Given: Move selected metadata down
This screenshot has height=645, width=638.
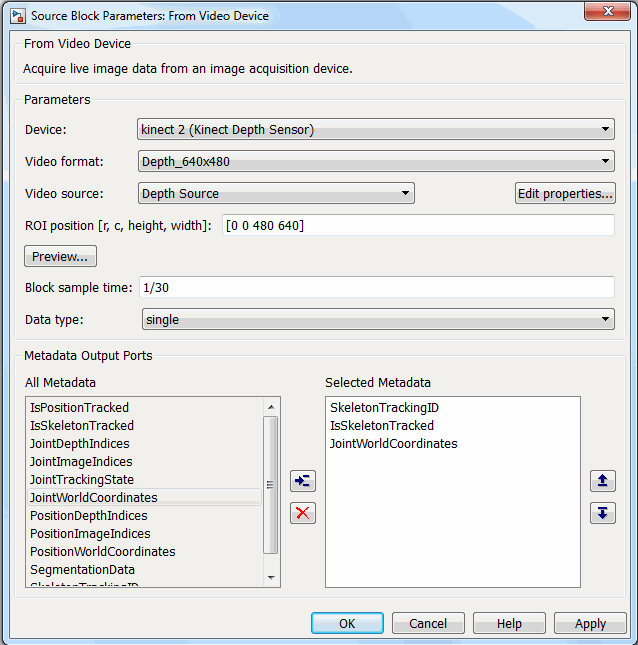Looking at the screenshot, I should coord(603,513).
